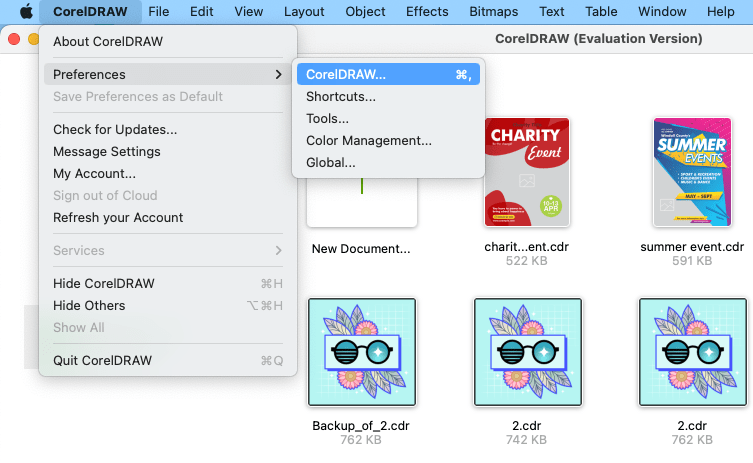Click the Backup_of_2.cdr file name
The image size is (753, 463).
(361, 426)
